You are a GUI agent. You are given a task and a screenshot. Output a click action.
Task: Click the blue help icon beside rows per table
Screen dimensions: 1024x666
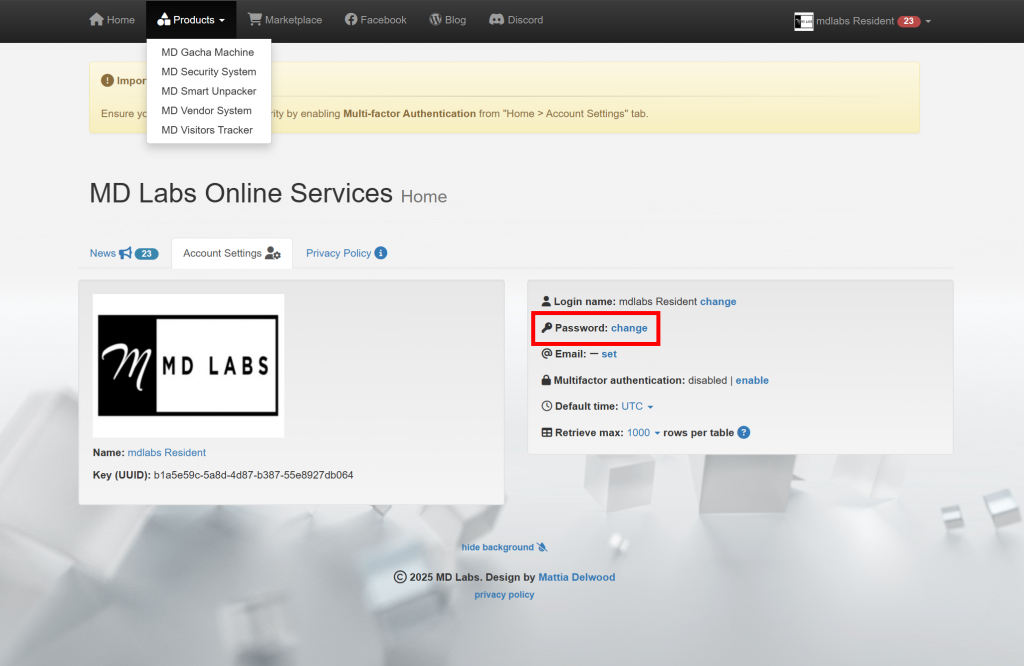(x=743, y=433)
